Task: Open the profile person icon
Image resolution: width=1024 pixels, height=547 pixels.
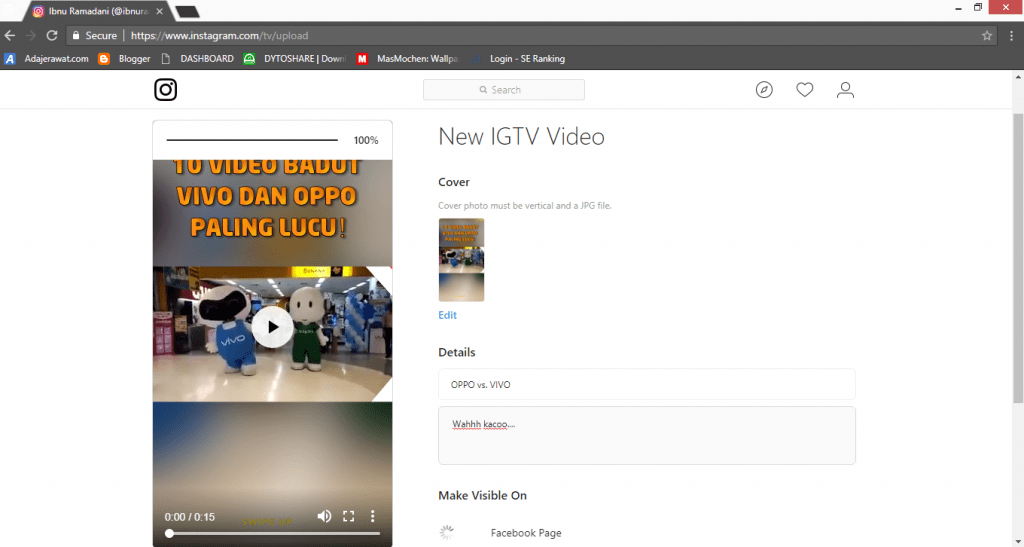Action: pyautogui.click(x=845, y=89)
